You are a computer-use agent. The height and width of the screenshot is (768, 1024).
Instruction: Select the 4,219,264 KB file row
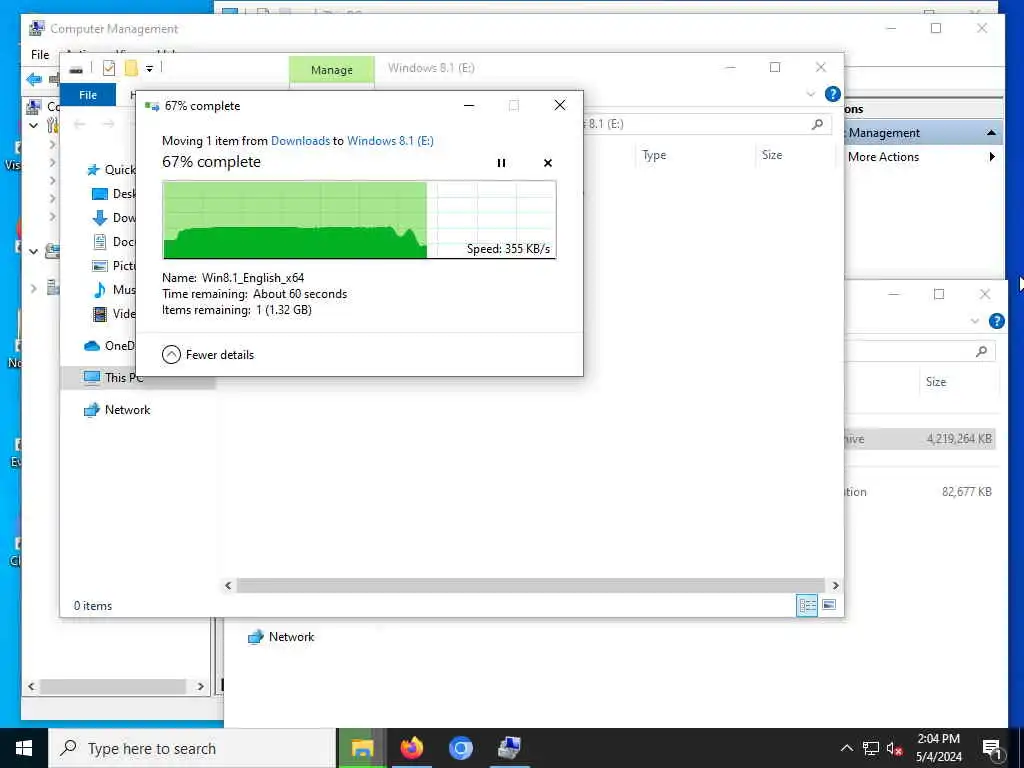pos(921,439)
